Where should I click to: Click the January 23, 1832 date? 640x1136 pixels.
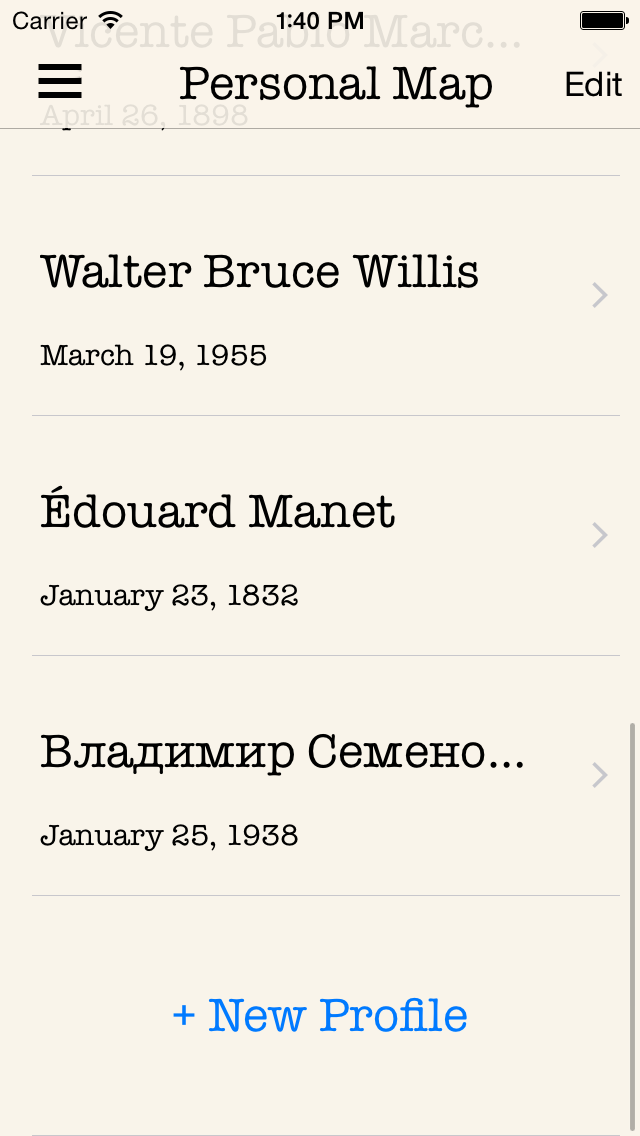pyautogui.click(x=170, y=596)
